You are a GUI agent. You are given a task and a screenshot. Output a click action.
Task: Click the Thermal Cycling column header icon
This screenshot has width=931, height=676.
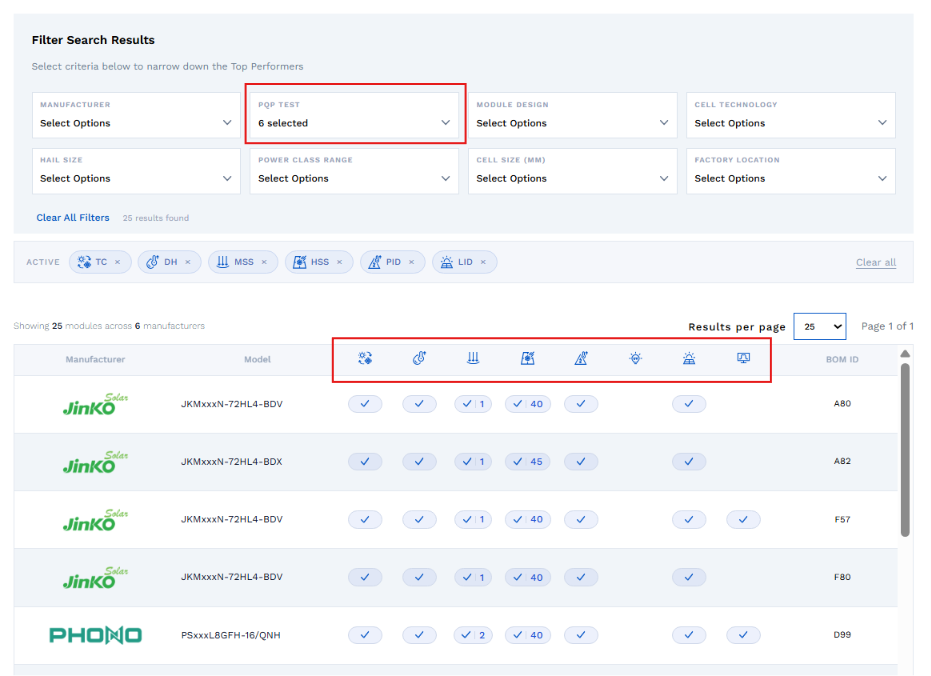[x=365, y=358]
